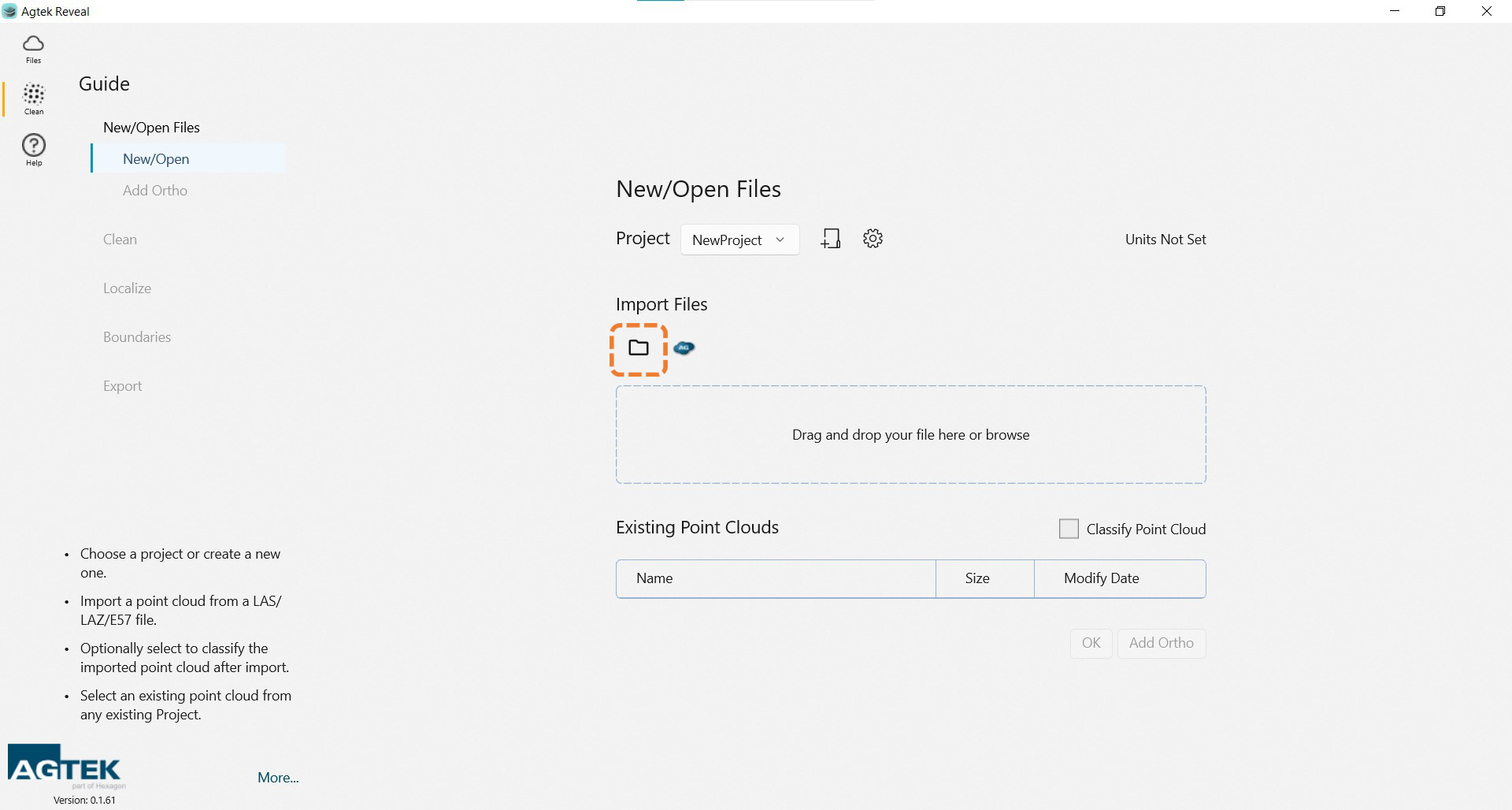Select the Clean point cloud sidebar icon

pos(34,99)
